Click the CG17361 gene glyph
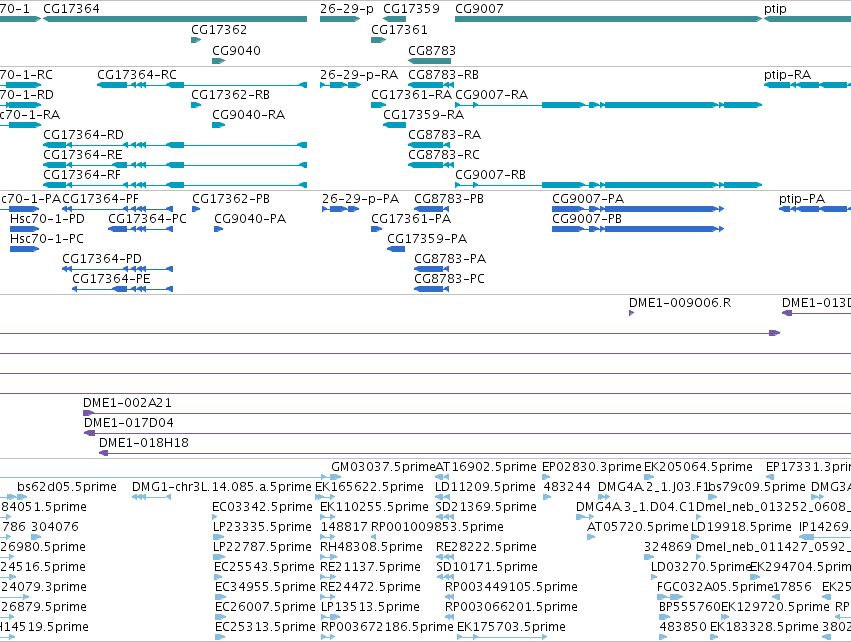The height and width of the screenshot is (642, 851). [378, 40]
